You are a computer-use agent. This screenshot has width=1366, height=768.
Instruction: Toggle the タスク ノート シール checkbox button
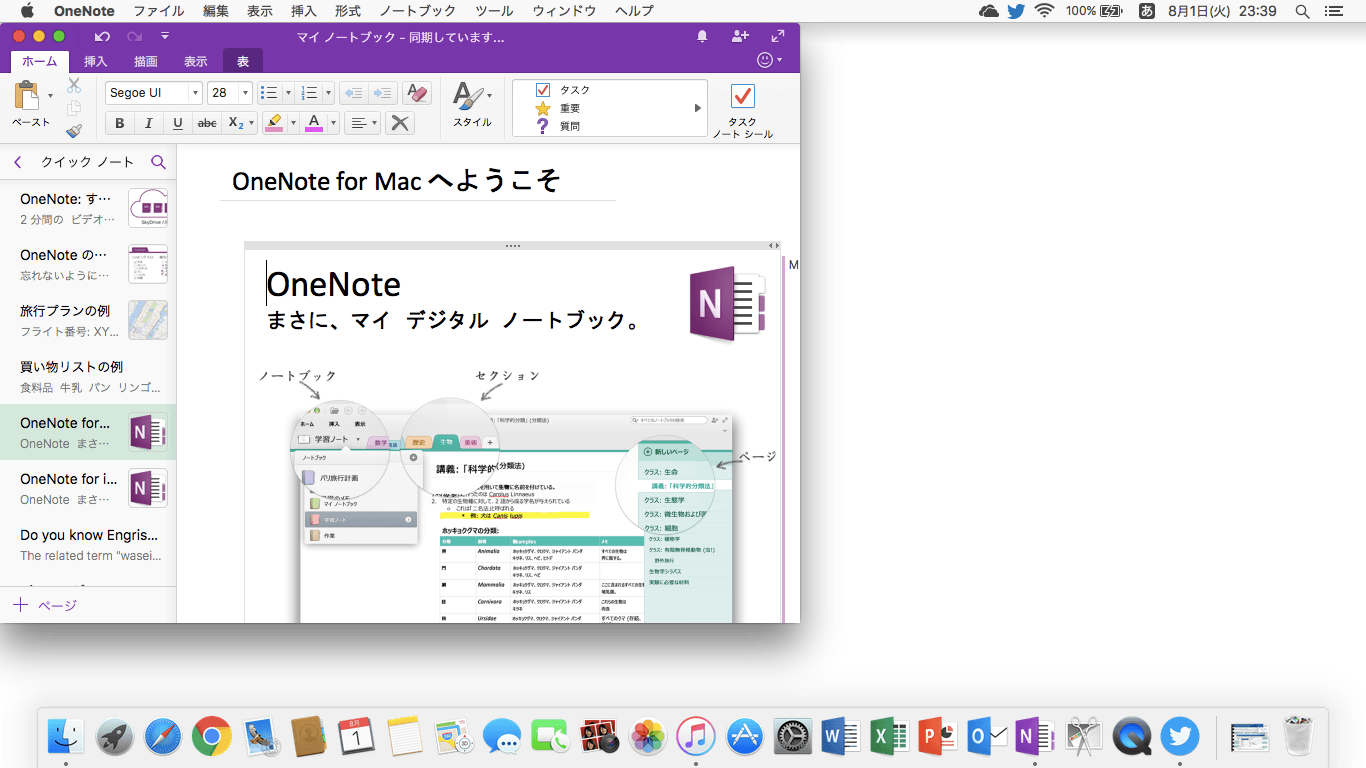[x=742, y=97]
